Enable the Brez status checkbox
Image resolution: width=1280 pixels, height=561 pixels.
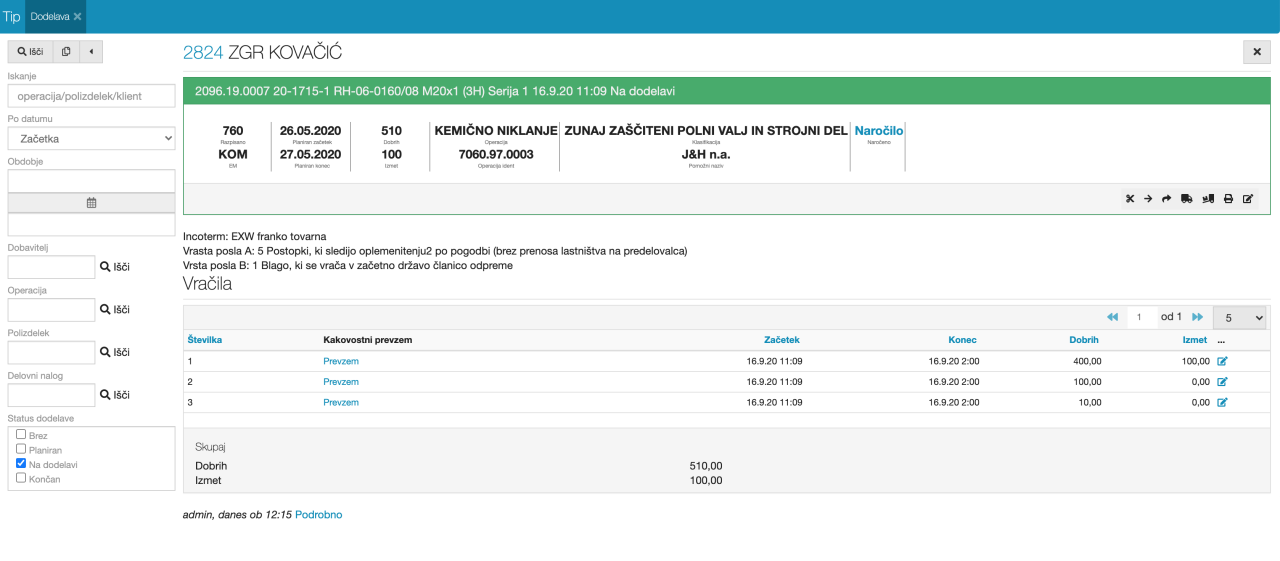tap(21, 435)
